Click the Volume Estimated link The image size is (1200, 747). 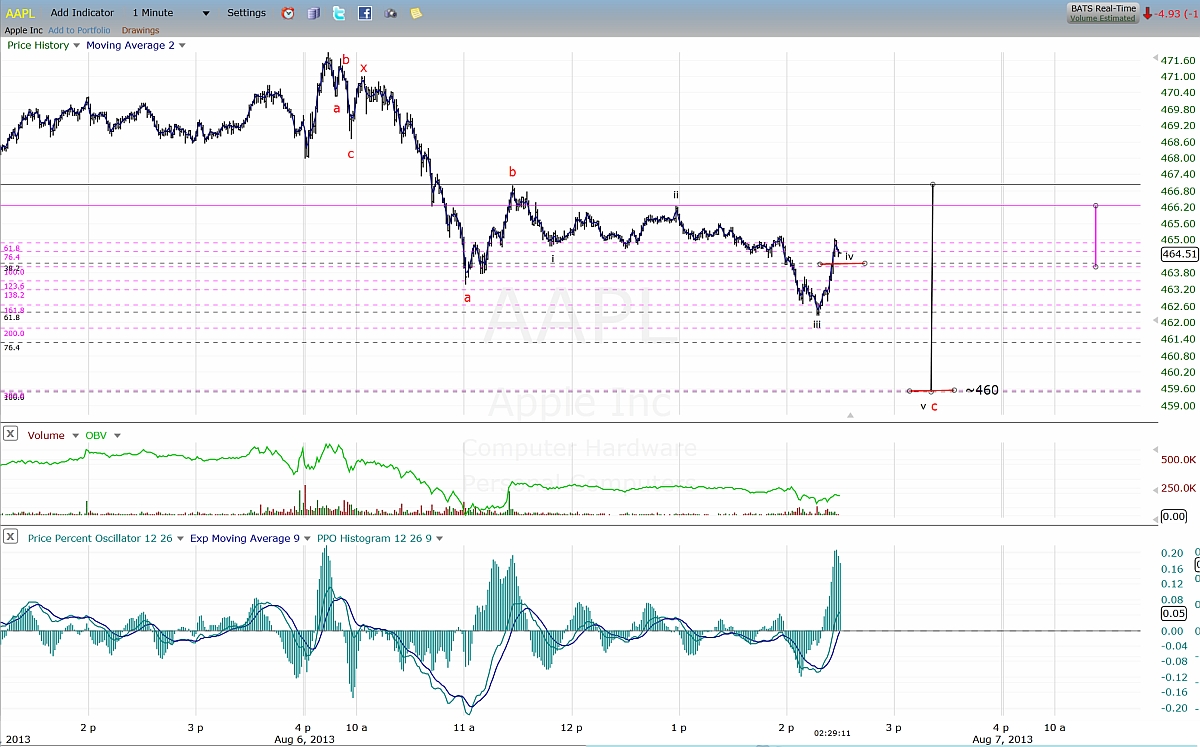click(x=1101, y=18)
